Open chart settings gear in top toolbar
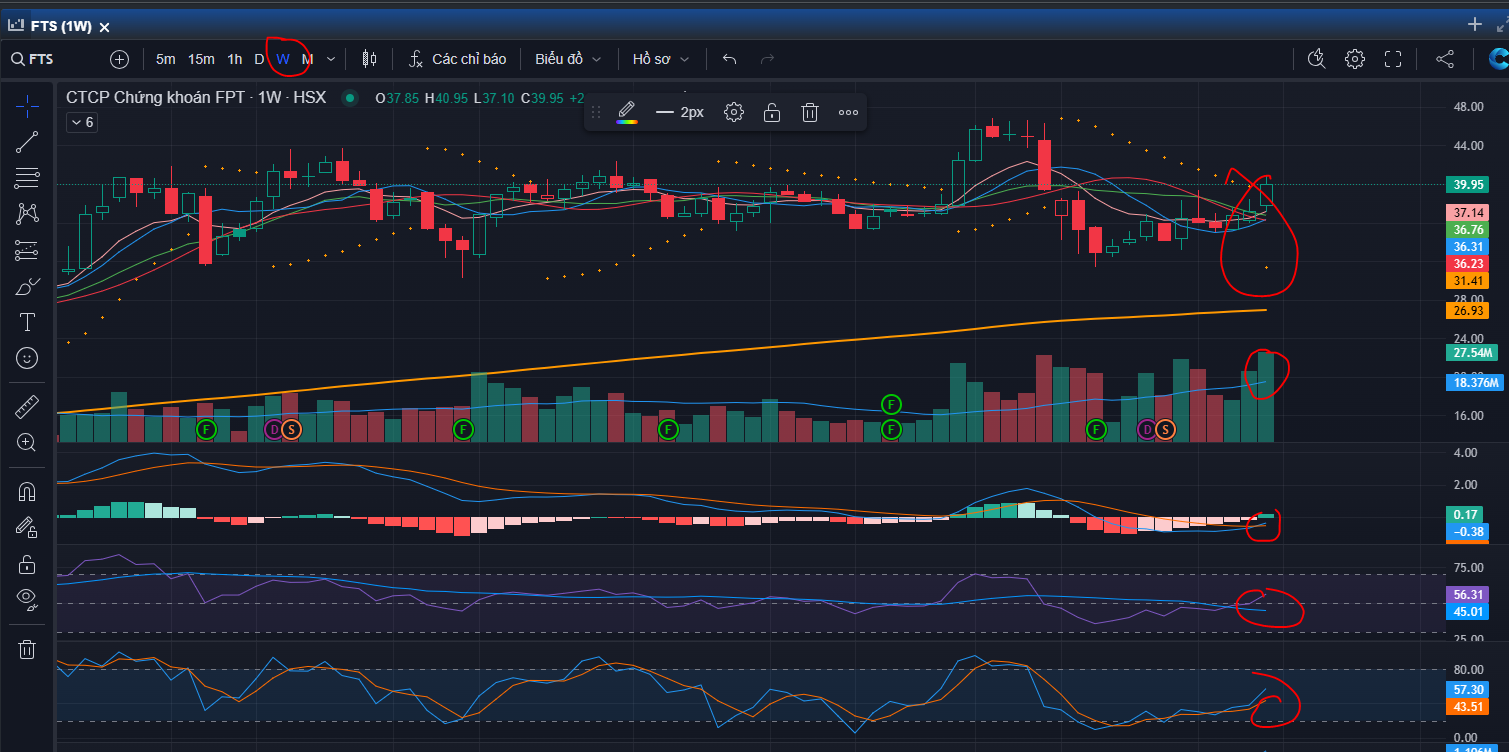The image size is (1509, 752). click(x=1354, y=59)
